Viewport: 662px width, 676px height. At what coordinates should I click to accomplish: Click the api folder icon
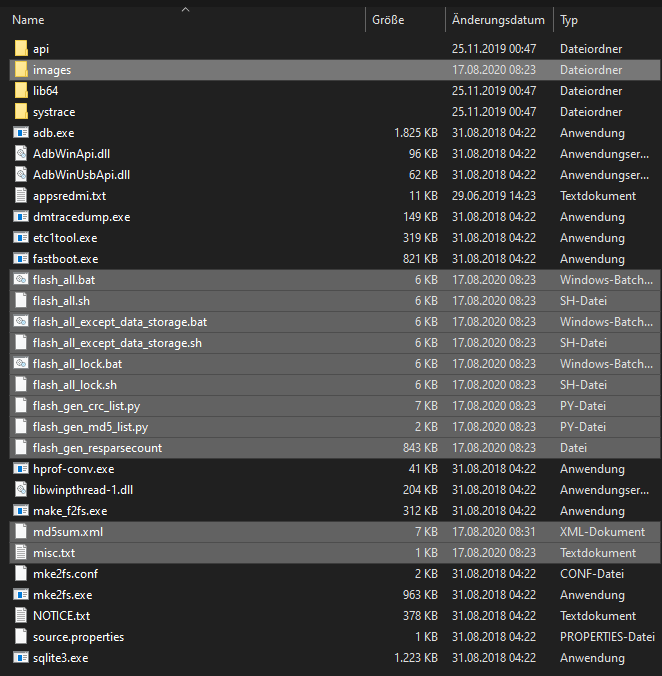tap(21, 49)
